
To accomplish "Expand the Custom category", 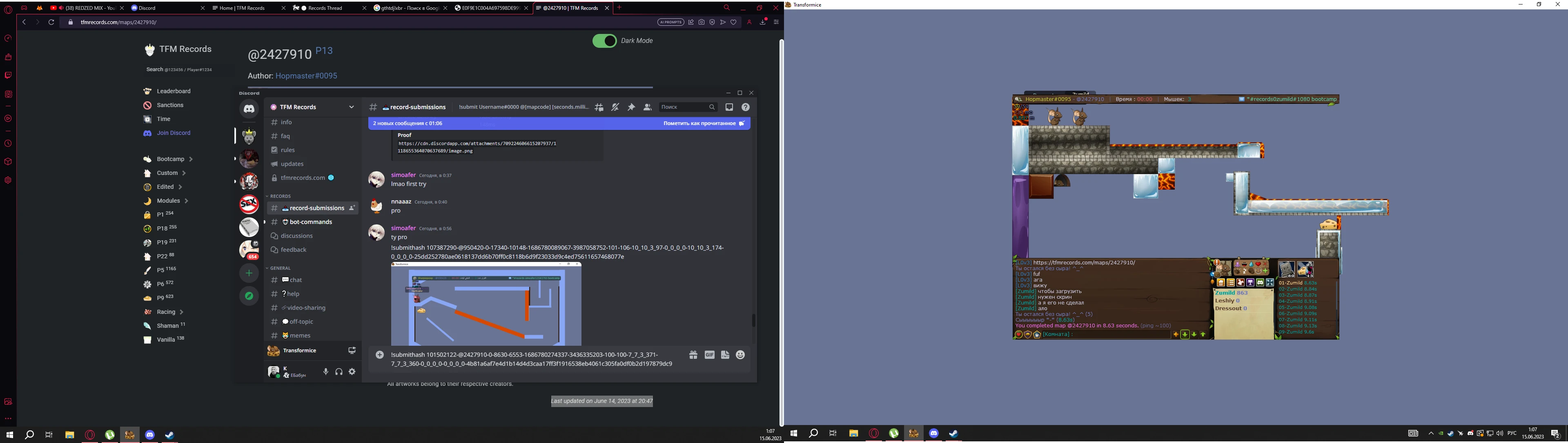I will coord(184,173).
